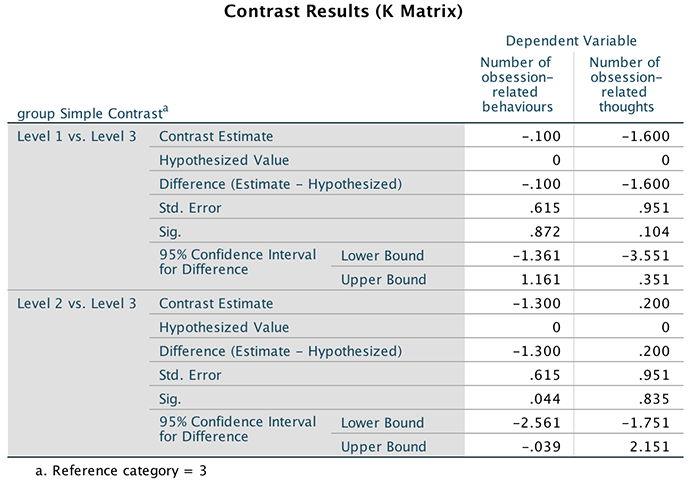Viewport: 700px width, 481px height.
Task: Select the -1.361 lower bound cell
Action: coord(540,256)
